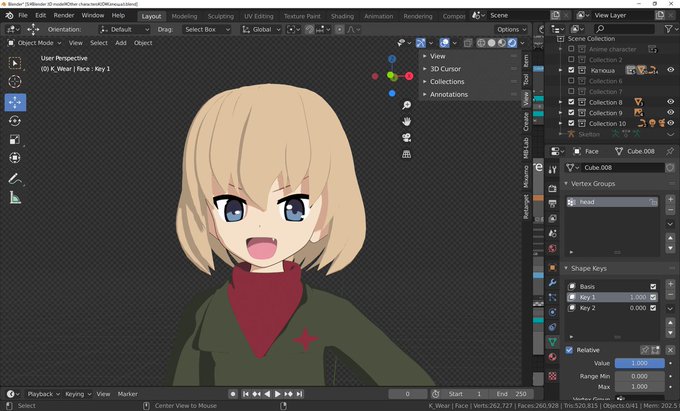Select the Rotate tool
The width and height of the screenshot is (680, 411).
pyautogui.click(x=15, y=121)
